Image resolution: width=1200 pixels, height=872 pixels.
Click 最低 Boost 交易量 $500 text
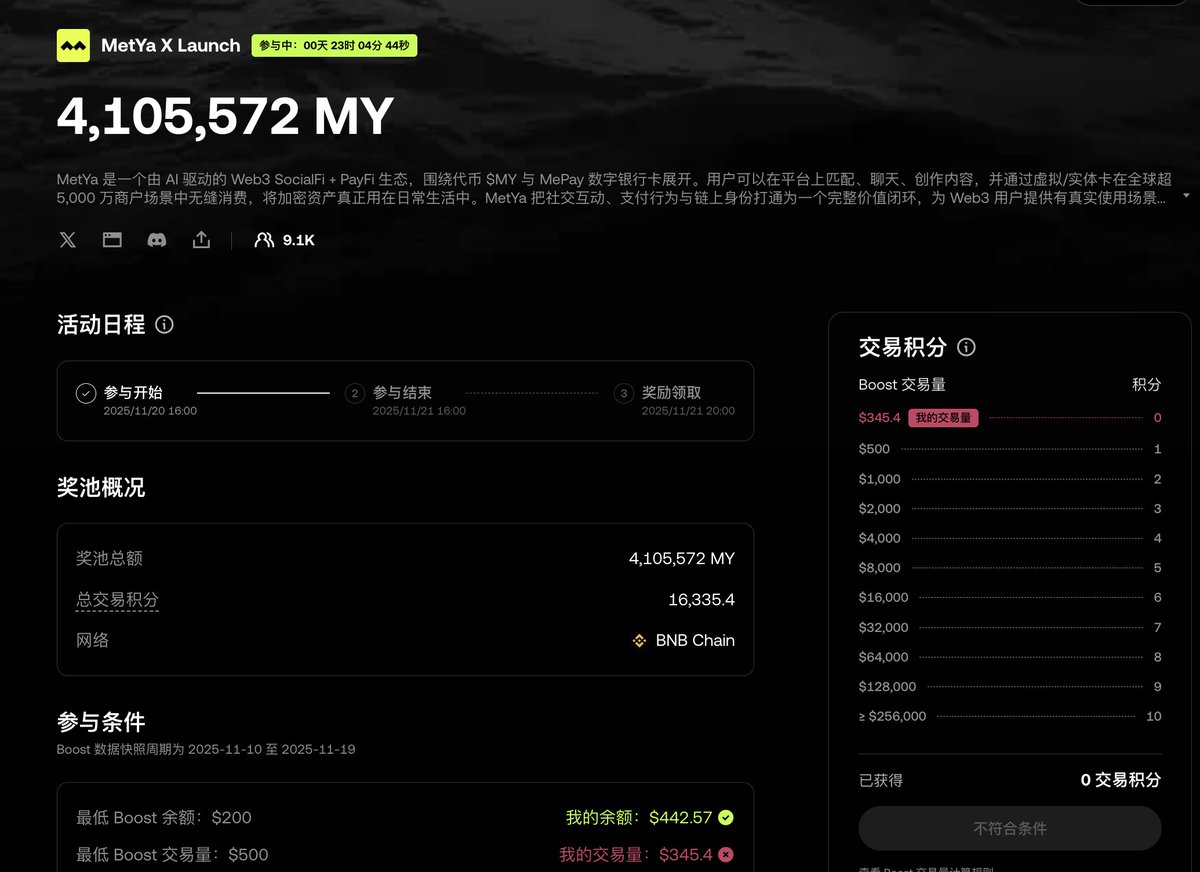(172, 854)
